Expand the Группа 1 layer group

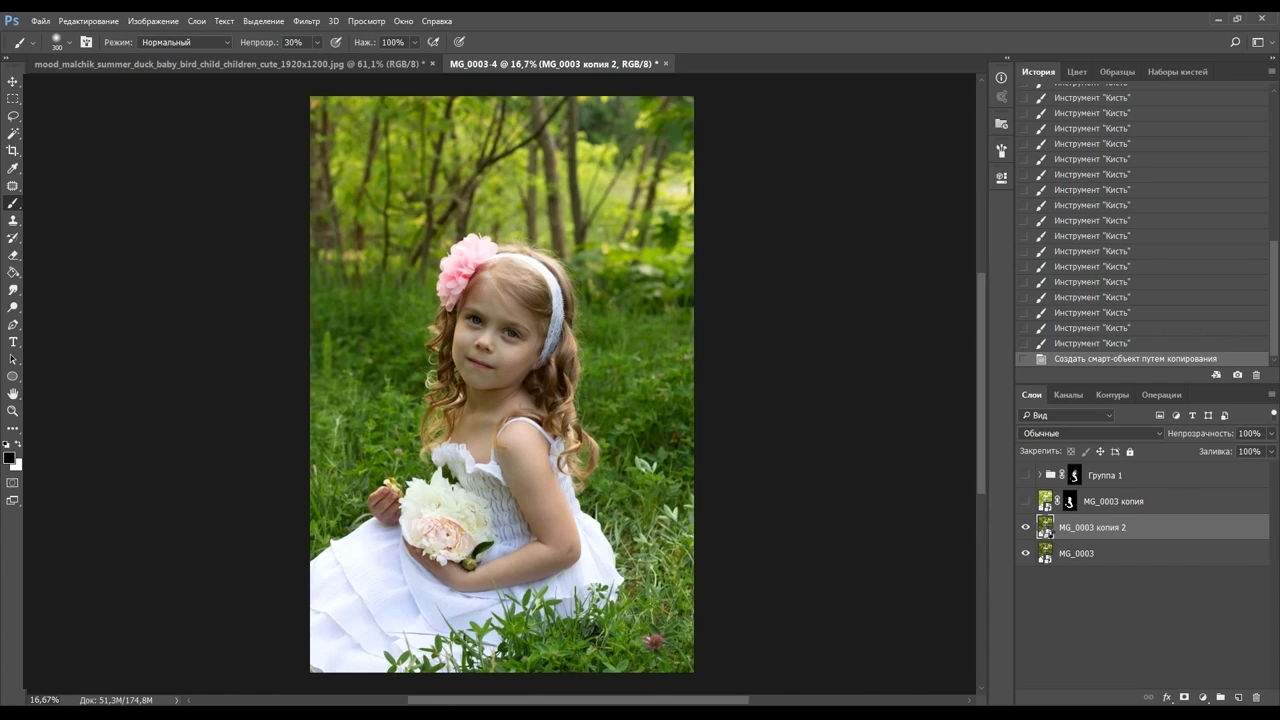click(x=1039, y=475)
